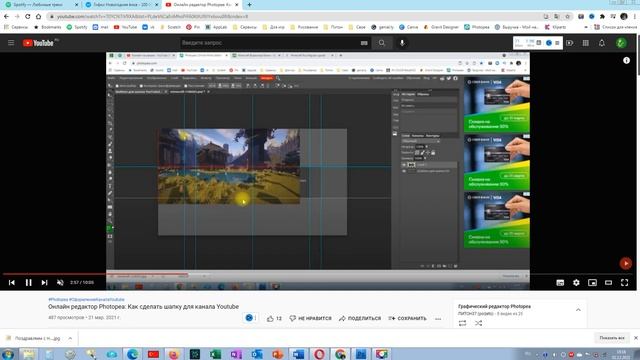Open the Create video menu
Viewport: 640px width, 360px height.
pos(569,43)
